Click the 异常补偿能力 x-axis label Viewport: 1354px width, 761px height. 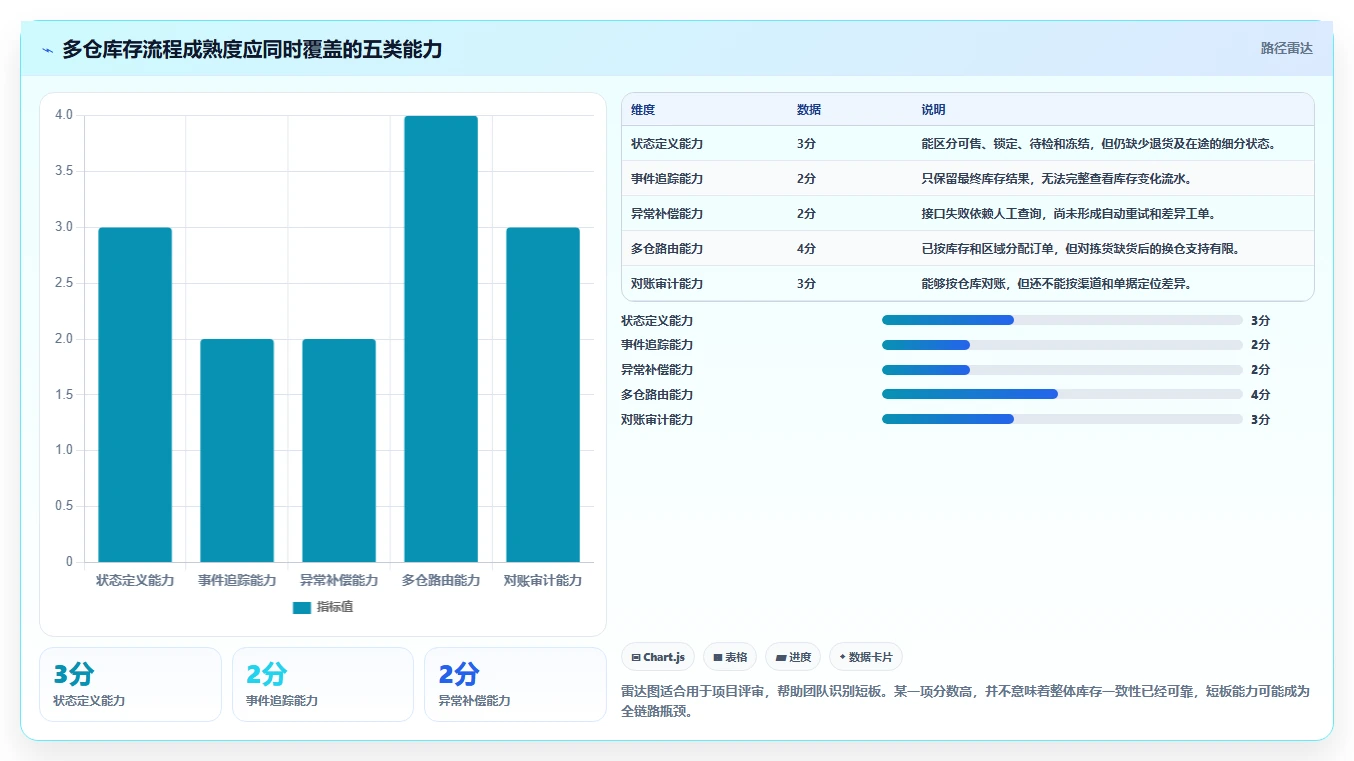point(339,580)
